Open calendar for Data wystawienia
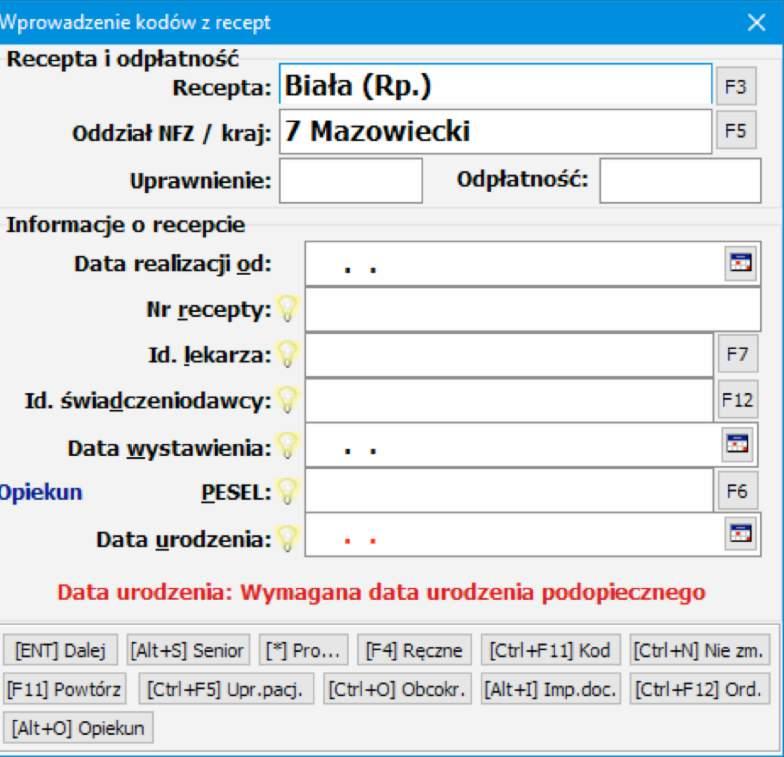 coord(738,444)
